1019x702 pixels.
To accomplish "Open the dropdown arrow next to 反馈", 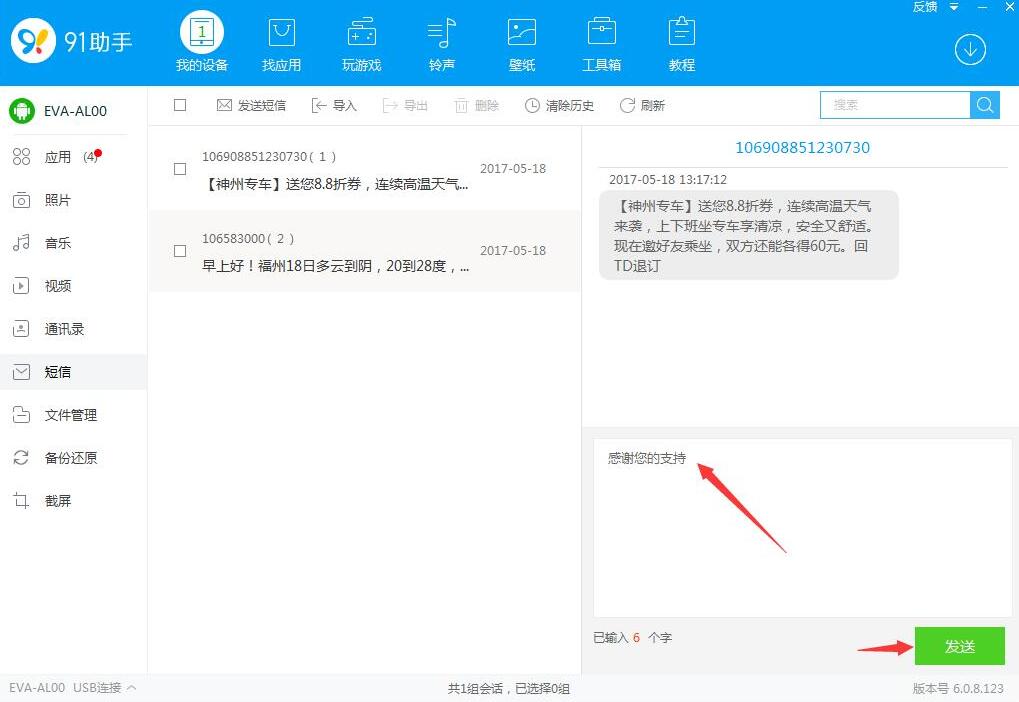I will point(954,7).
